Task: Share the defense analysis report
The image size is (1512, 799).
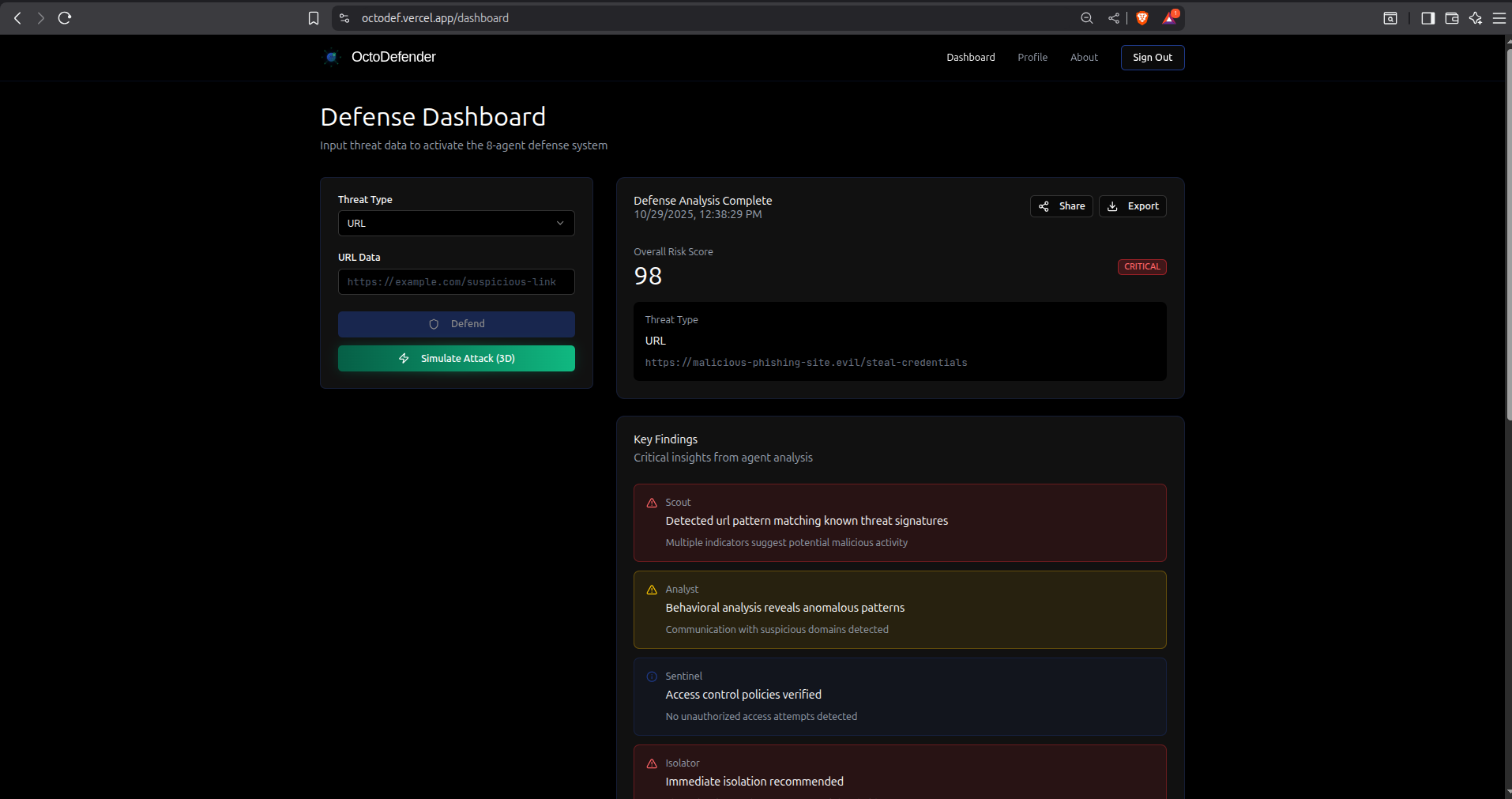Action: click(x=1062, y=206)
